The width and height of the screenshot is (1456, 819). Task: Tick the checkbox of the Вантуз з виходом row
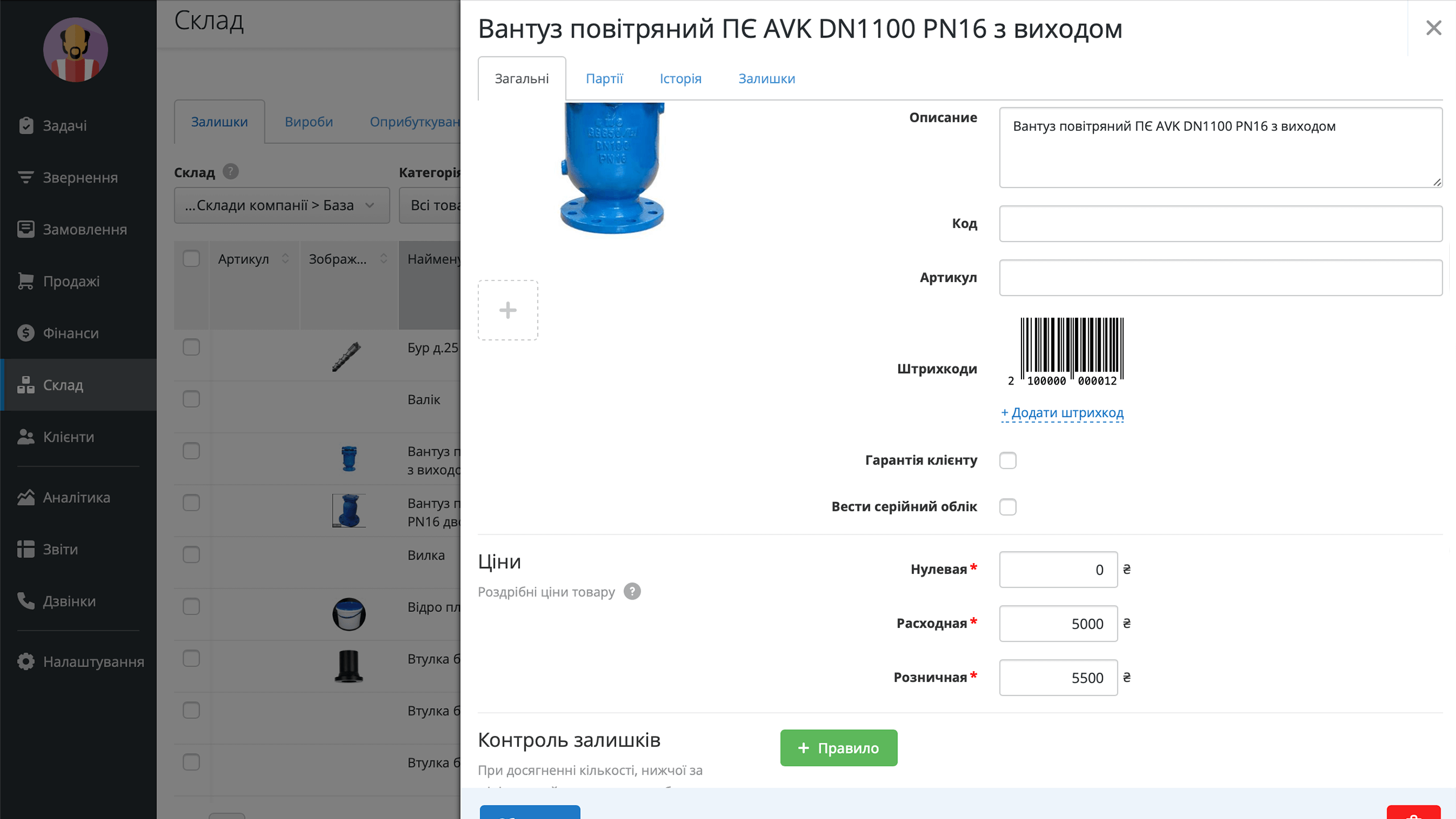click(x=191, y=451)
